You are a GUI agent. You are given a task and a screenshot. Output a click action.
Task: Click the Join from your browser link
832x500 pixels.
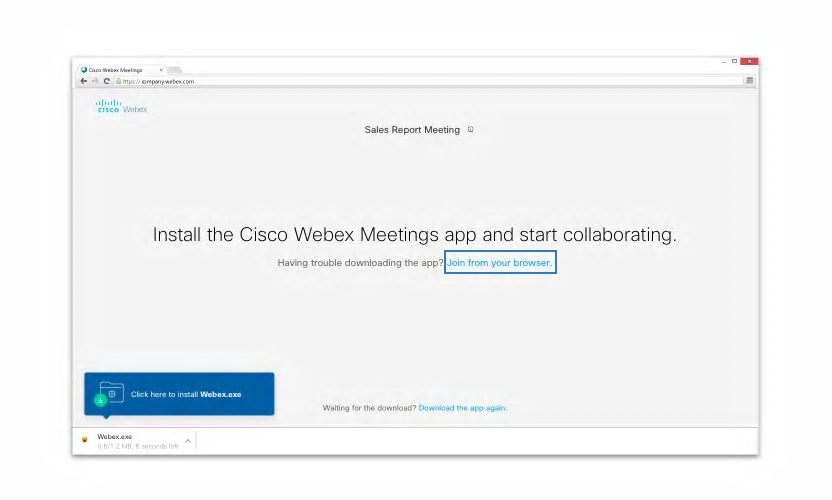[x=500, y=262]
